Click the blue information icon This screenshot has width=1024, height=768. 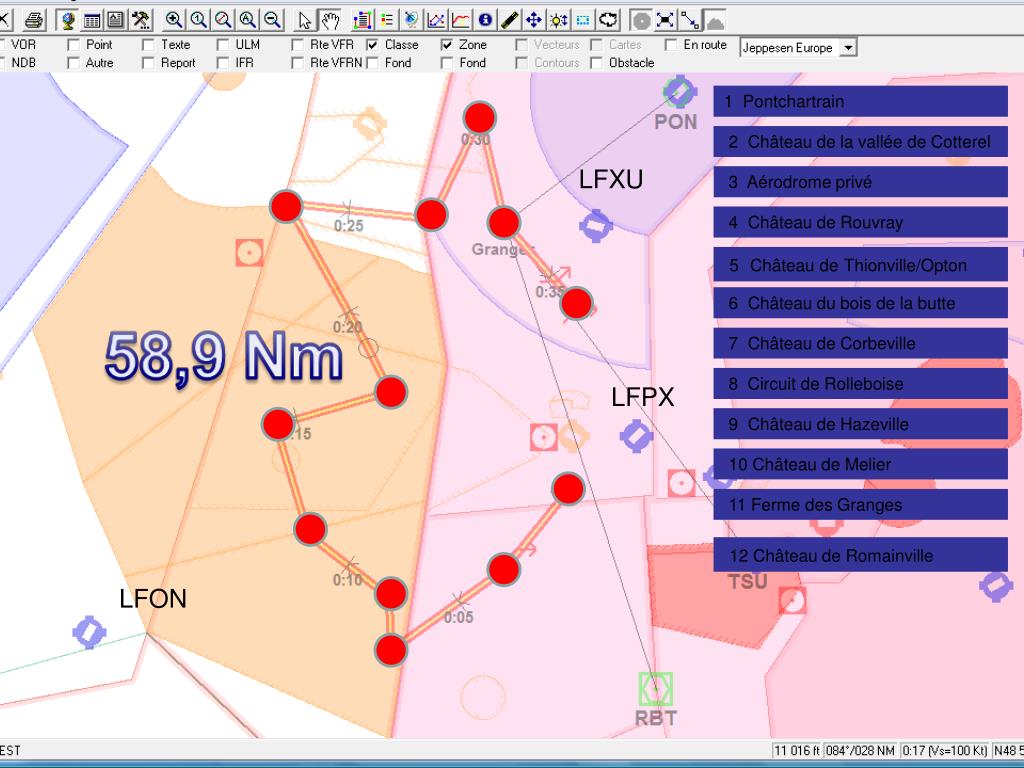(485, 20)
